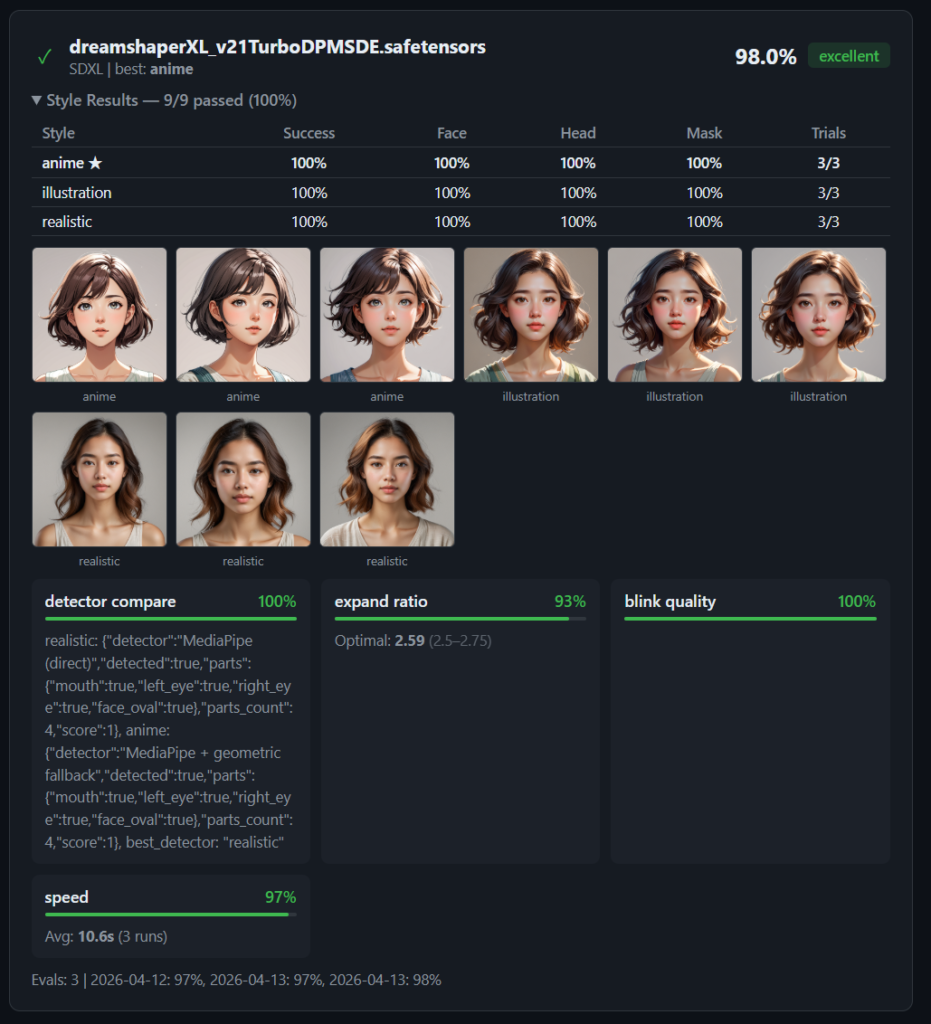Click the blink quality card heading

670,602
